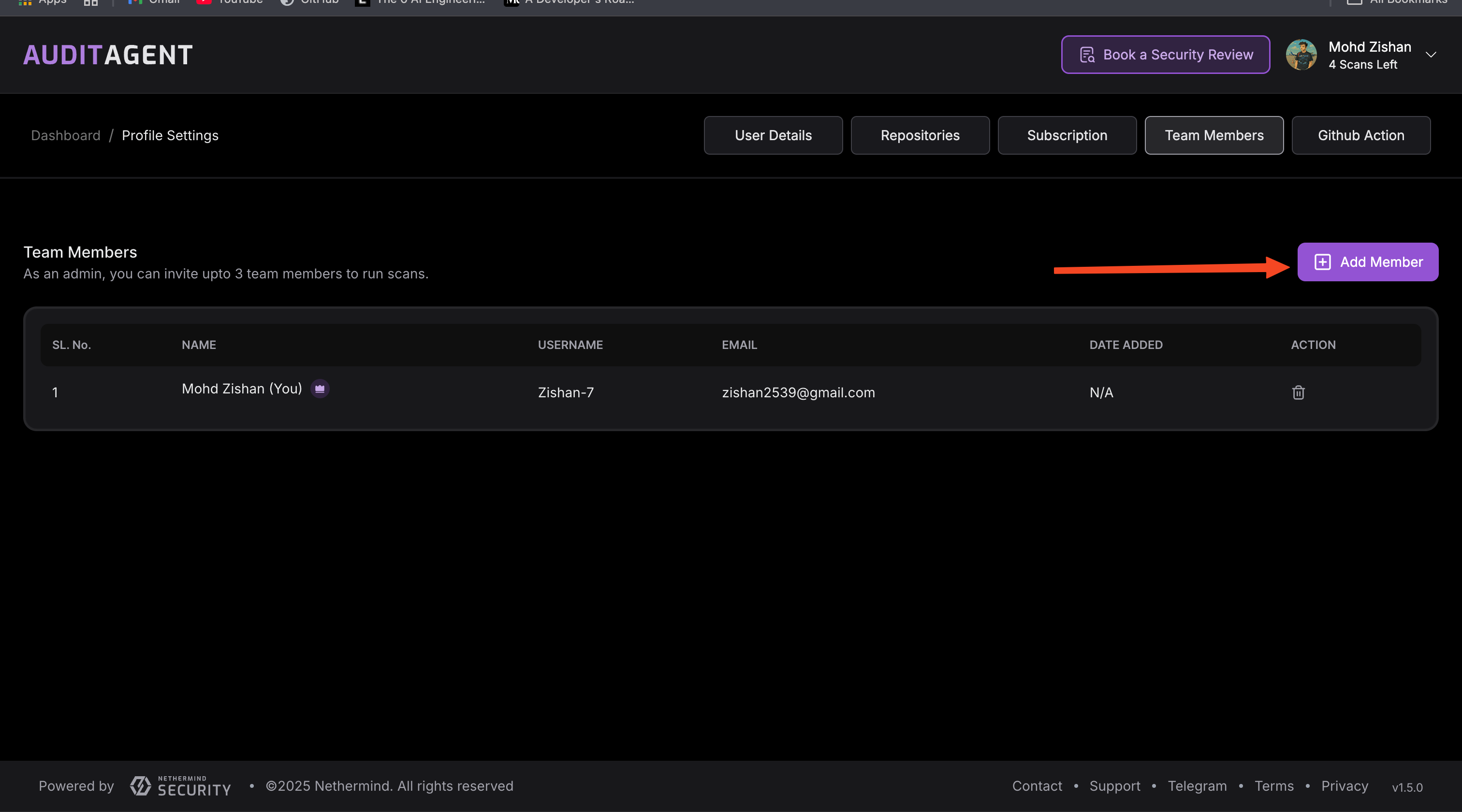Open the Support footer link
Screen dimensions: 1462x812
pyautogui.click(x=1115, y=786)
